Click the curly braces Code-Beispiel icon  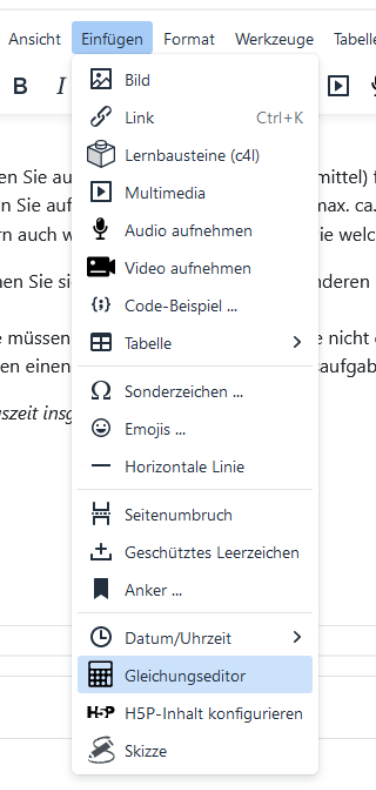click(101, 305)
